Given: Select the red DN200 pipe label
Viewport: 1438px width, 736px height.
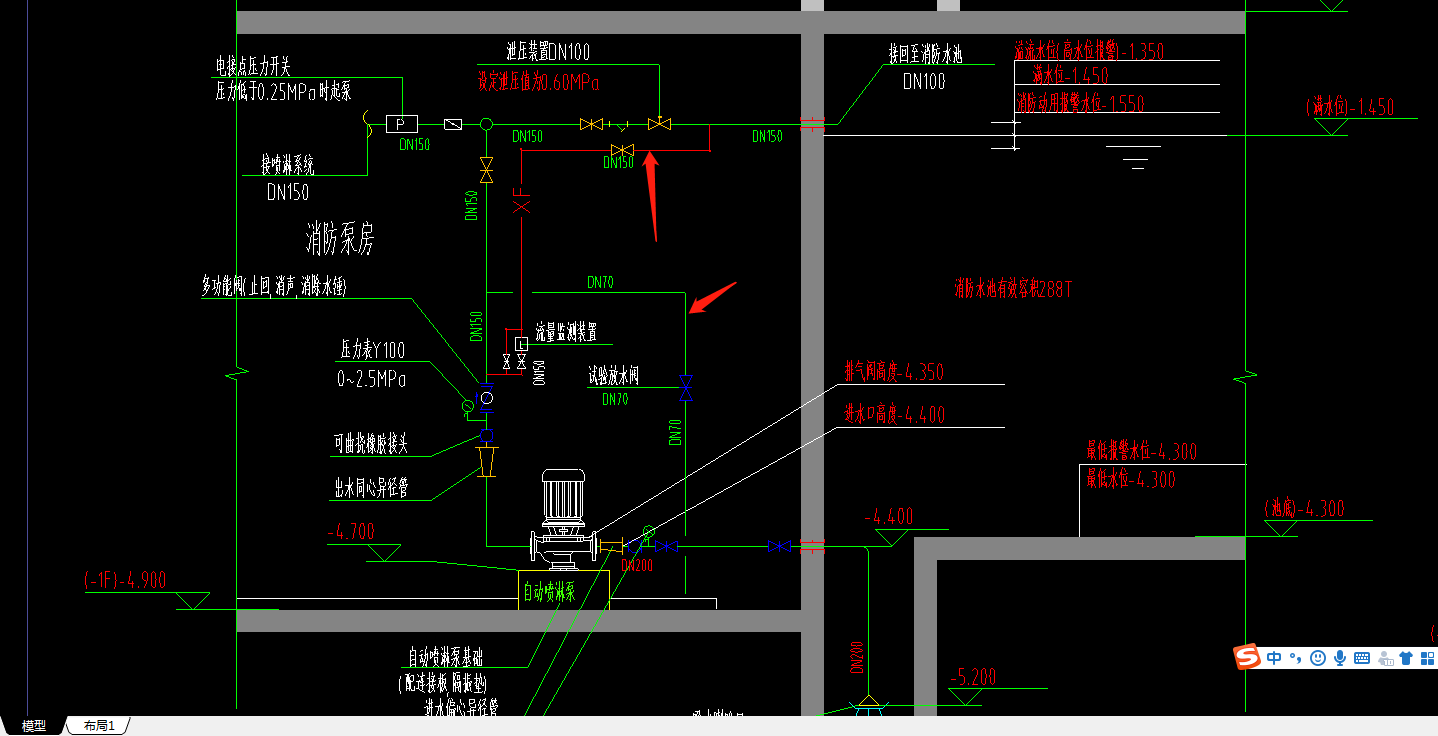Looking at the screenshot, I should click(637, 565).
